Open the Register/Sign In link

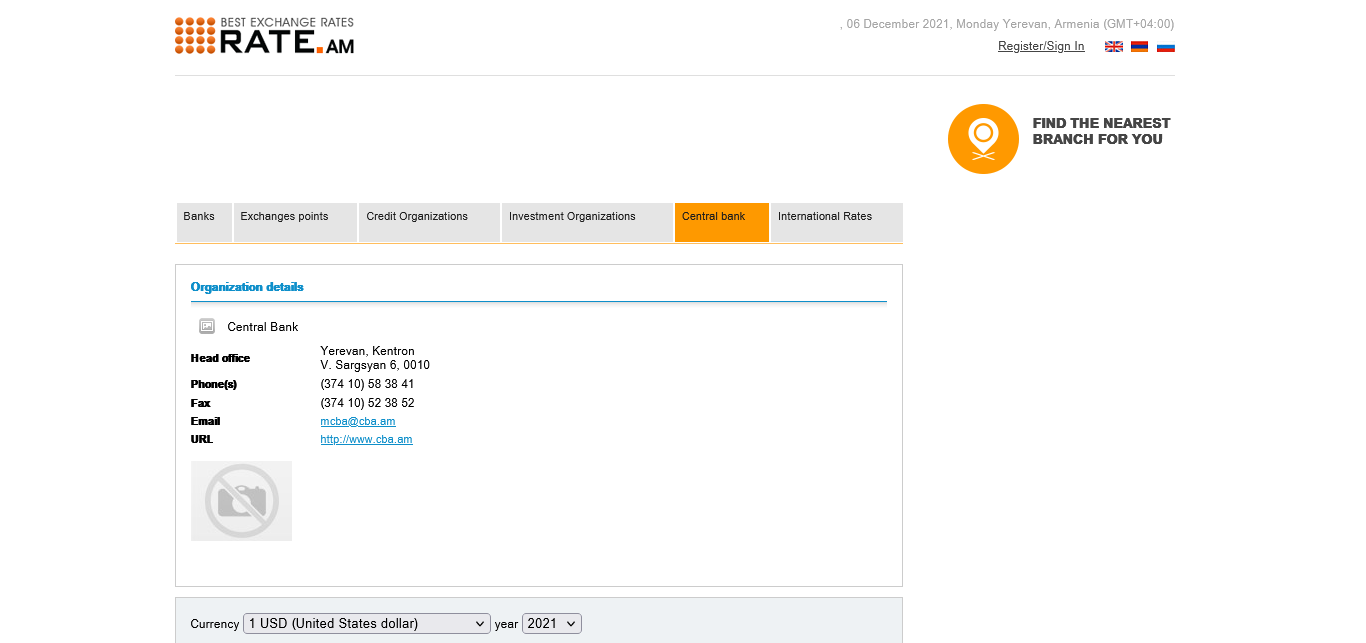[x=1040, y=47]
